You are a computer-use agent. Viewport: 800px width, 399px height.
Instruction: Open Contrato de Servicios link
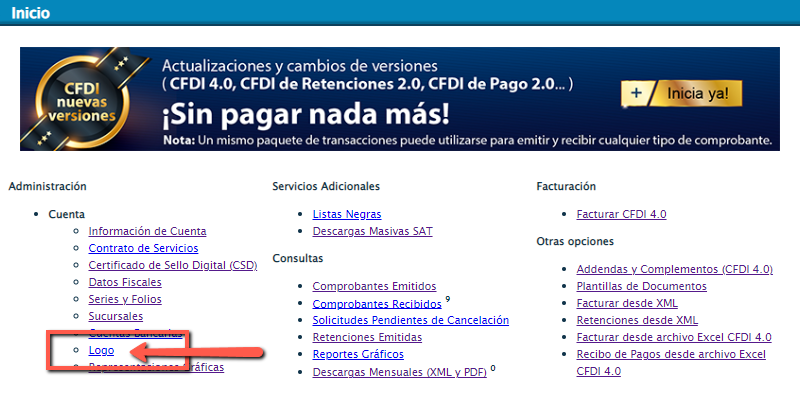tap(143, 248)
